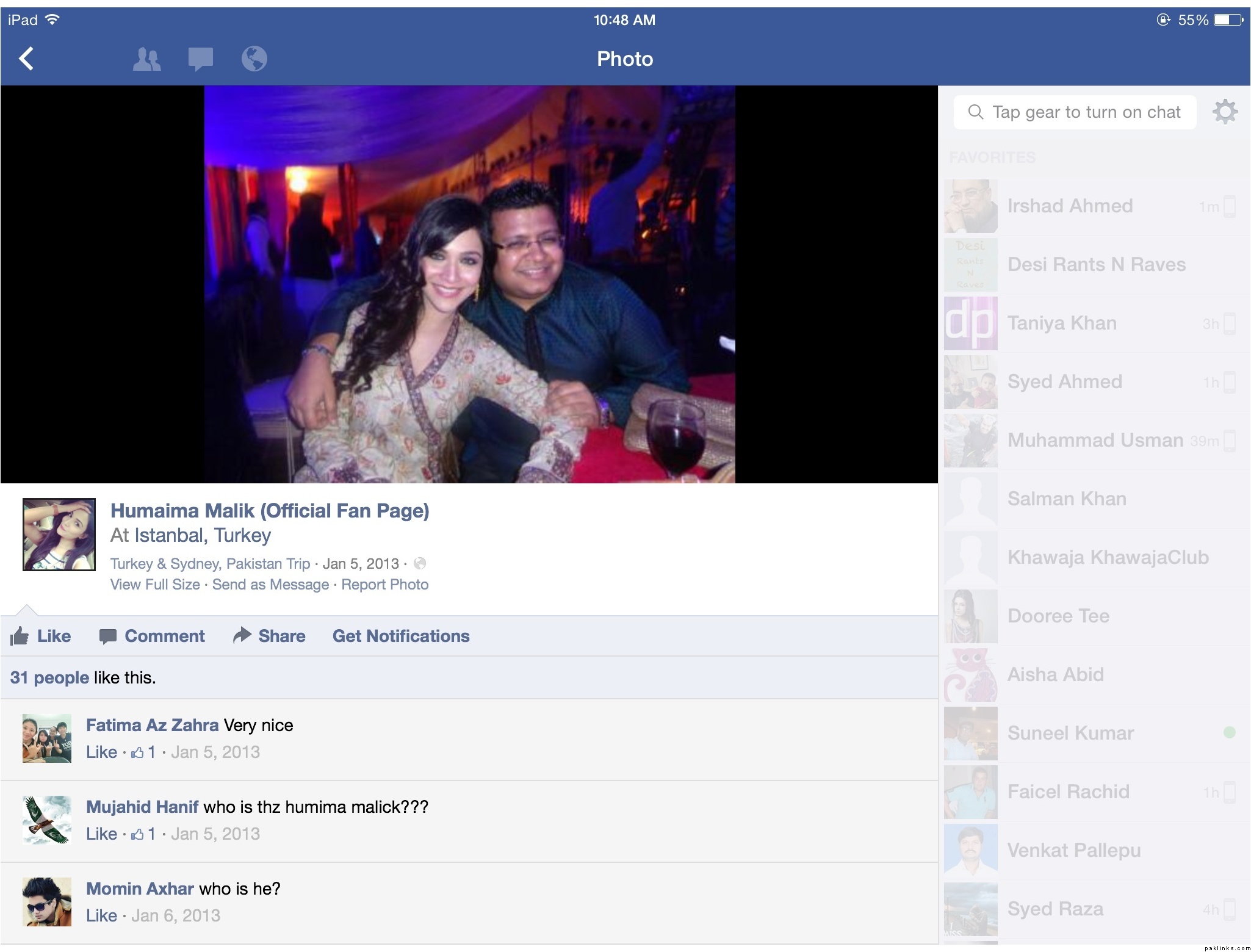Open the Turkey & Sydney, Pakistan Trip album
The height and width of the screenshot is (952, 1251).
[209, 564]
